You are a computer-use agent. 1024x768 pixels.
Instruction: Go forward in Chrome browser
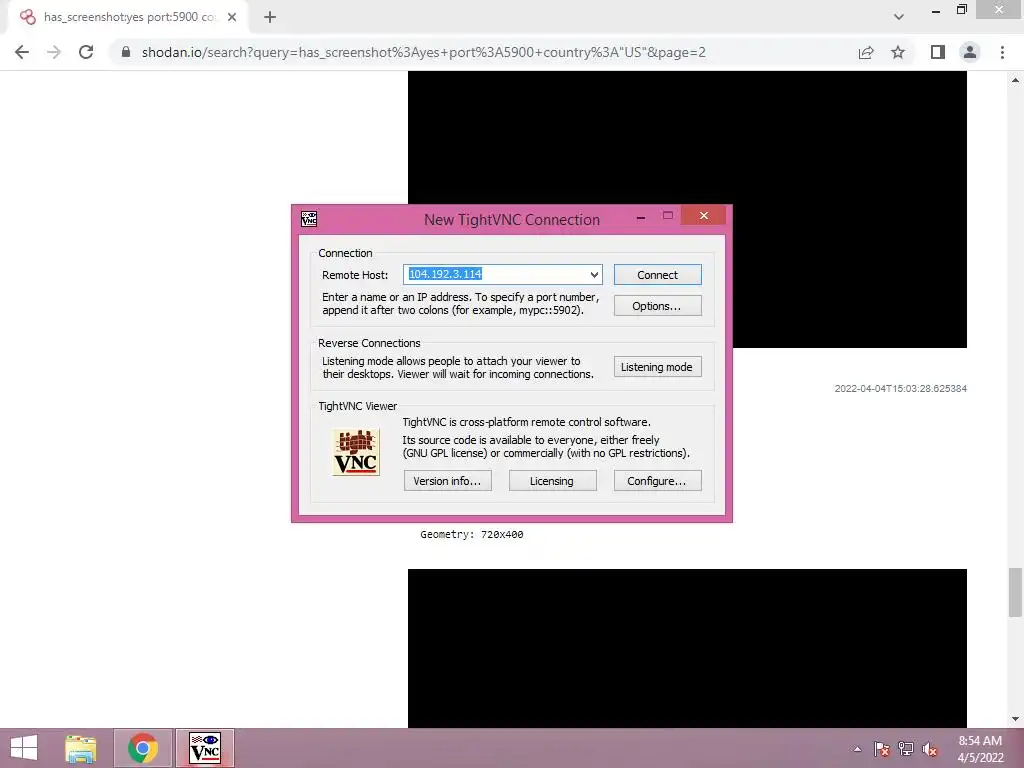click(54, 52)
